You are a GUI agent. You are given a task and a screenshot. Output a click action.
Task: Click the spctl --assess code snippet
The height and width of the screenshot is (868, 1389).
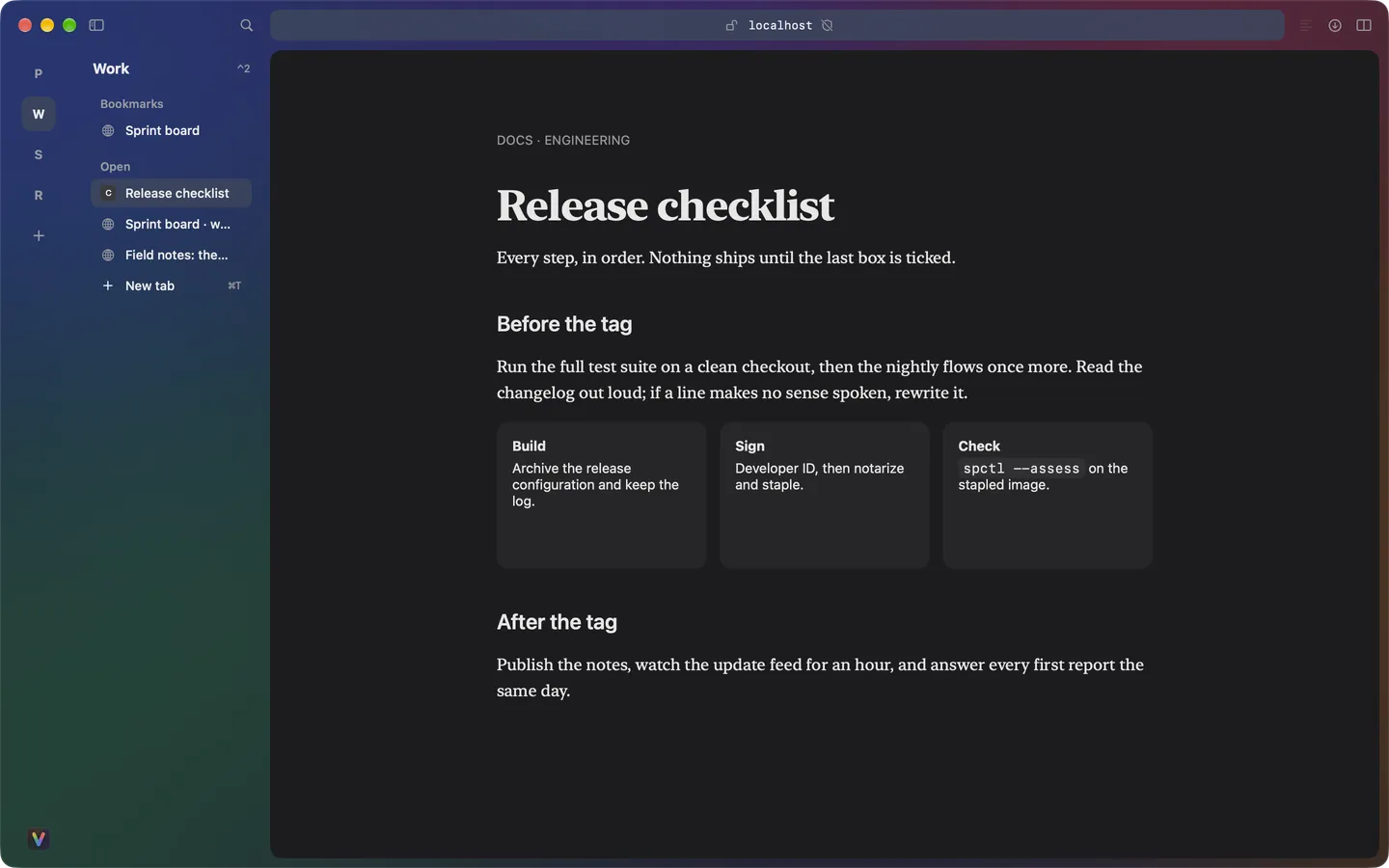click(x=1021, y=469)
